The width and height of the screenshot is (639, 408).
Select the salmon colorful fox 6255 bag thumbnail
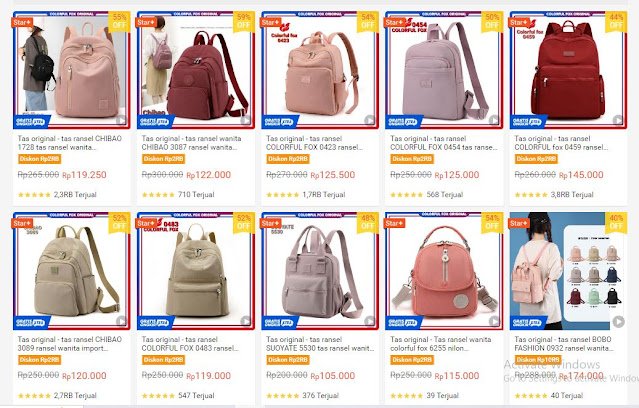(444, 271)
